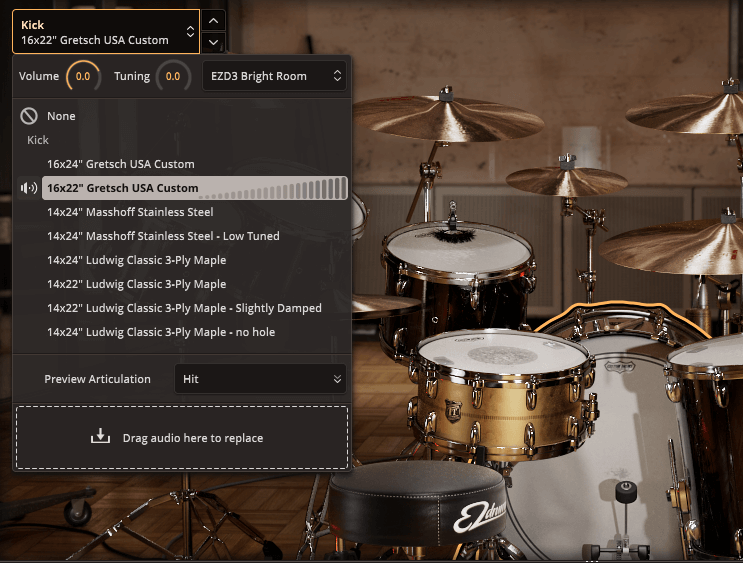Click the Preview Articulation label
This screenshot has height=563, width=743.
(98, 379)
